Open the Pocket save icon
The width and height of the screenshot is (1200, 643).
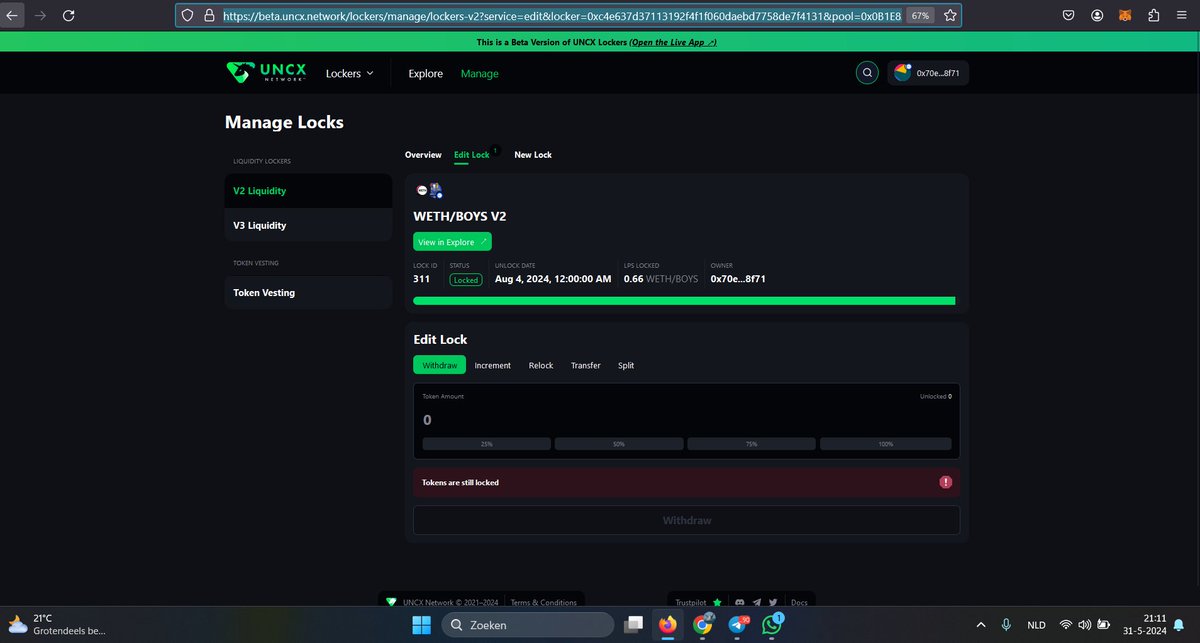coord(1069,16)
